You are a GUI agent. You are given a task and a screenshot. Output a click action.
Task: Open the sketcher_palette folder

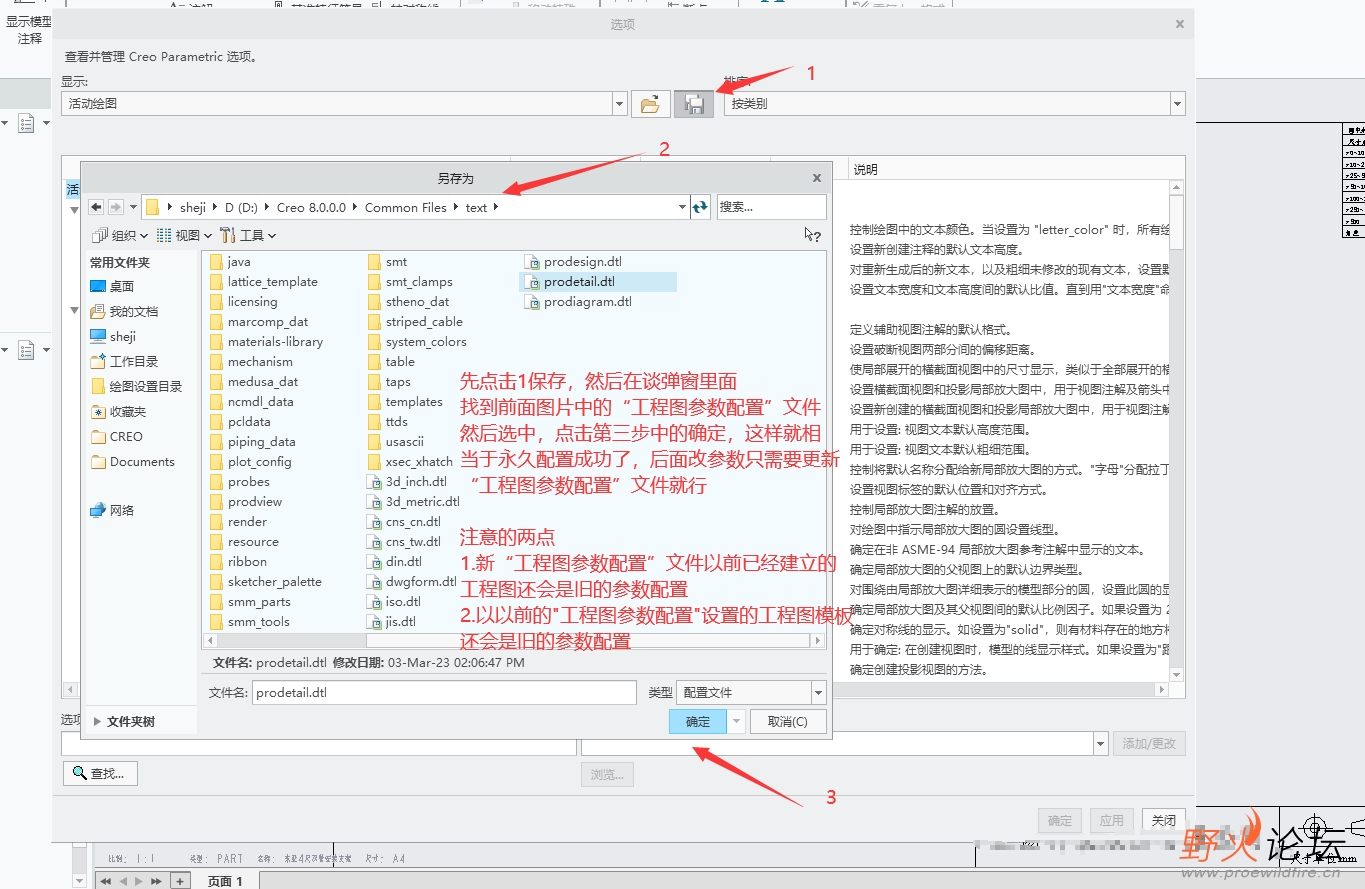(266, 582)
